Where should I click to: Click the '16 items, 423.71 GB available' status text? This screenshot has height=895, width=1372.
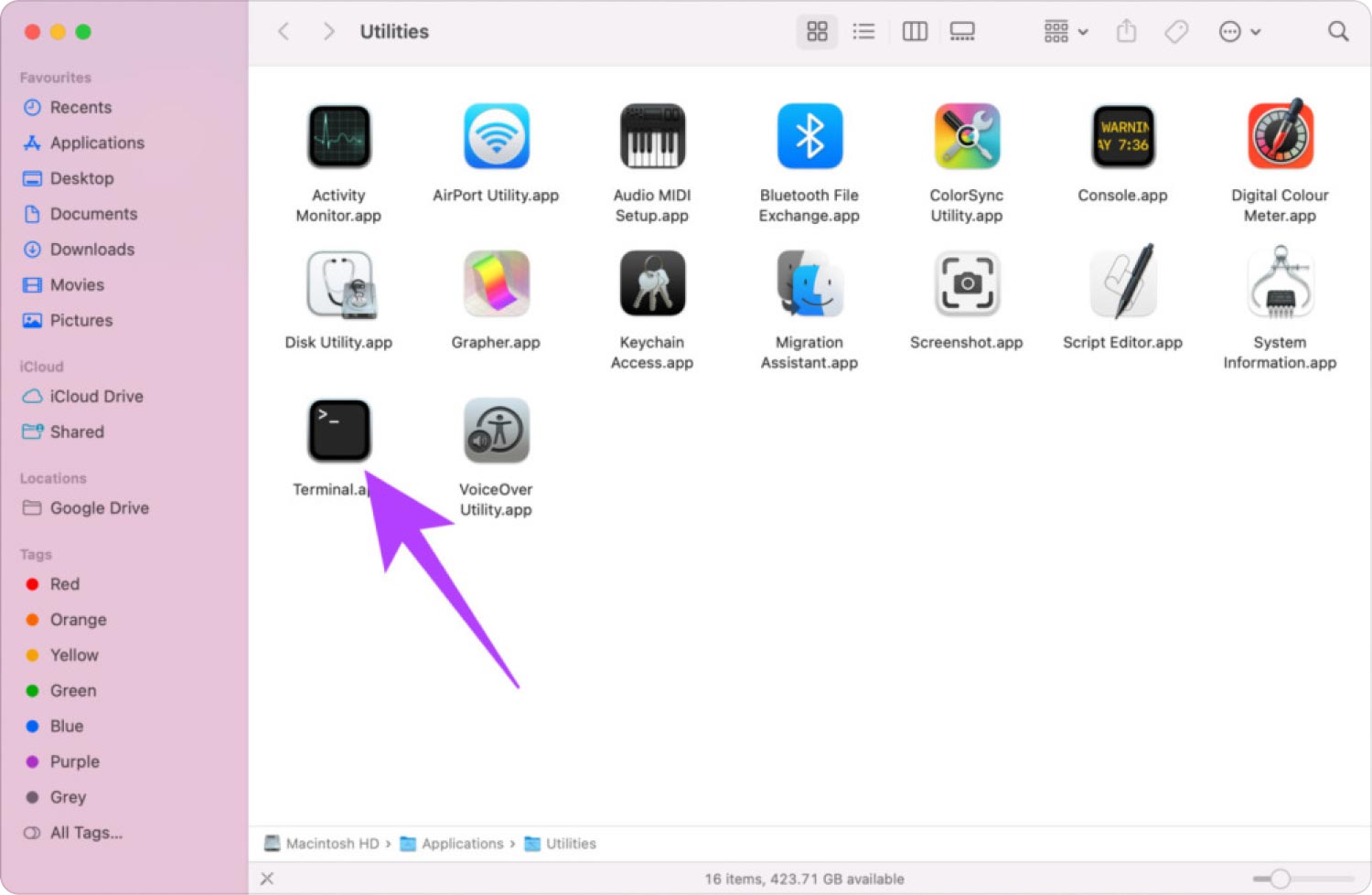click(x=804, y=879)
